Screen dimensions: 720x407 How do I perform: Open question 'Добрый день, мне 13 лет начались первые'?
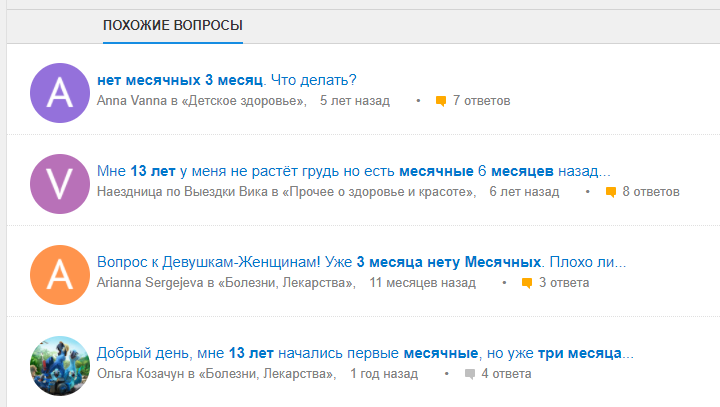(x=365, y=353)
